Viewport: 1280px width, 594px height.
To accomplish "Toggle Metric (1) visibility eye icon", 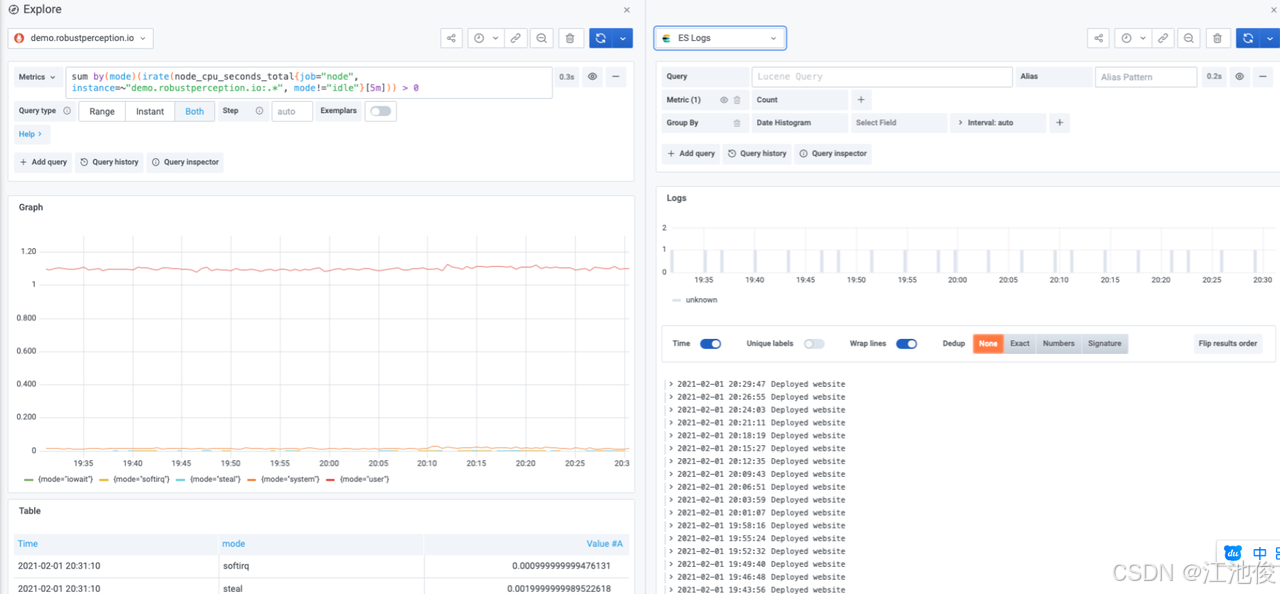I will [724, 100].
